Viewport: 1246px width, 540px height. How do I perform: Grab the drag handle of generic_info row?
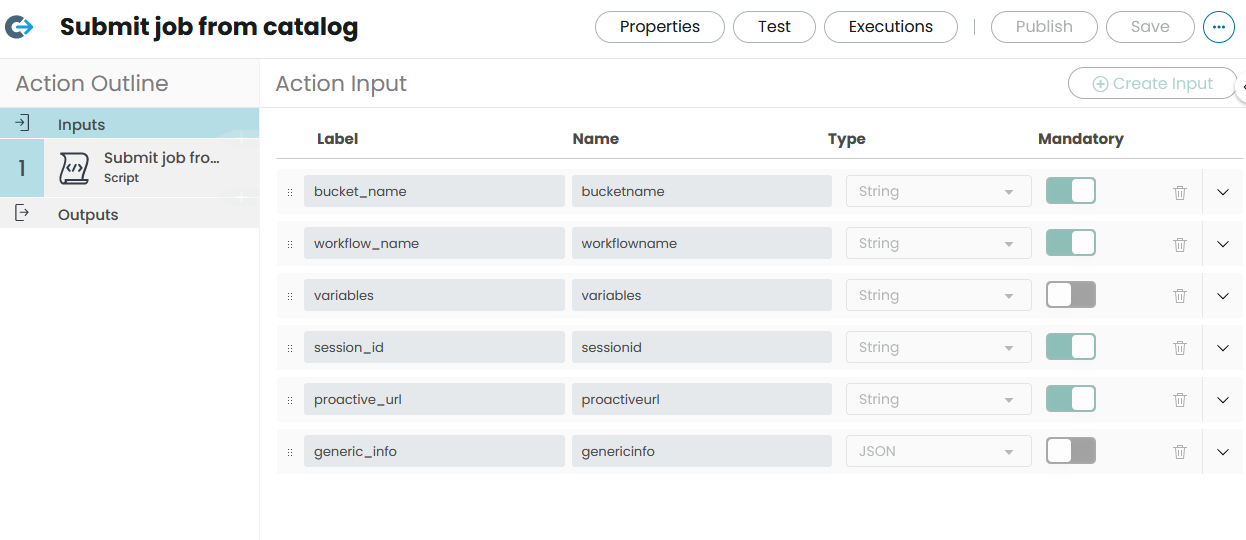290,452
